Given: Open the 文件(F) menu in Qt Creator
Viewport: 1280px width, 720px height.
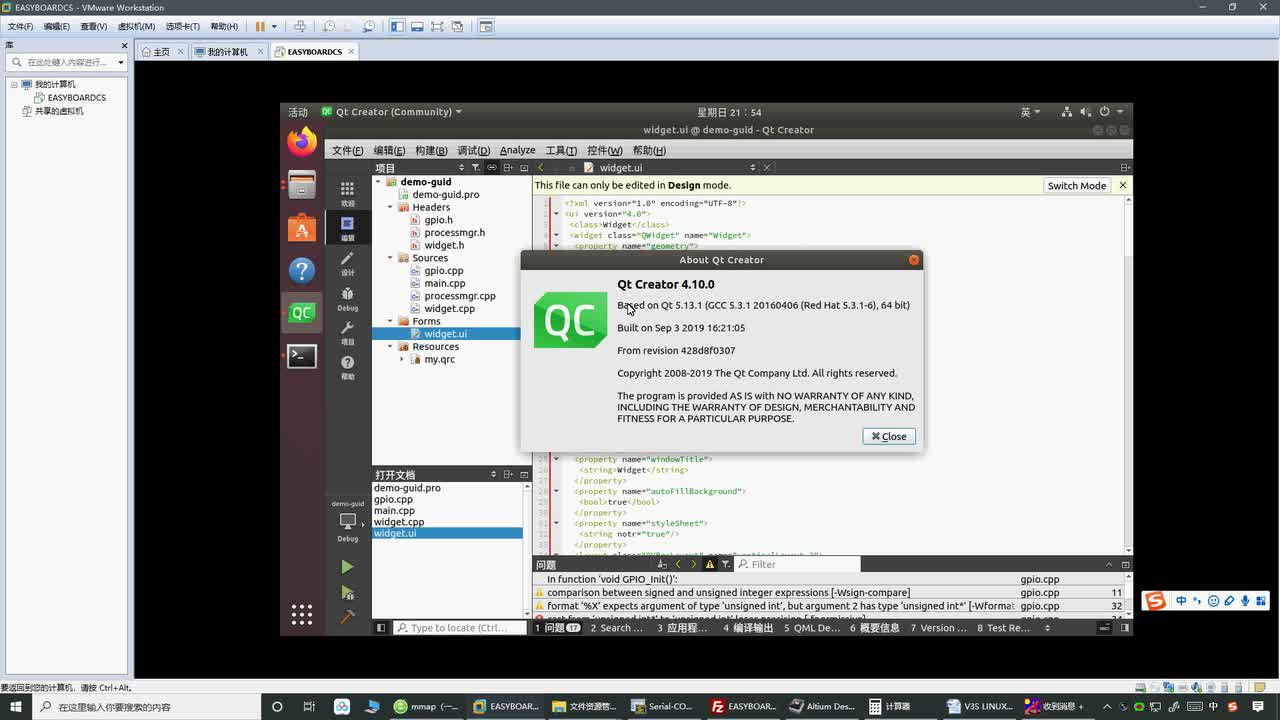Looking at the screenshot, I should click(347, 150).
